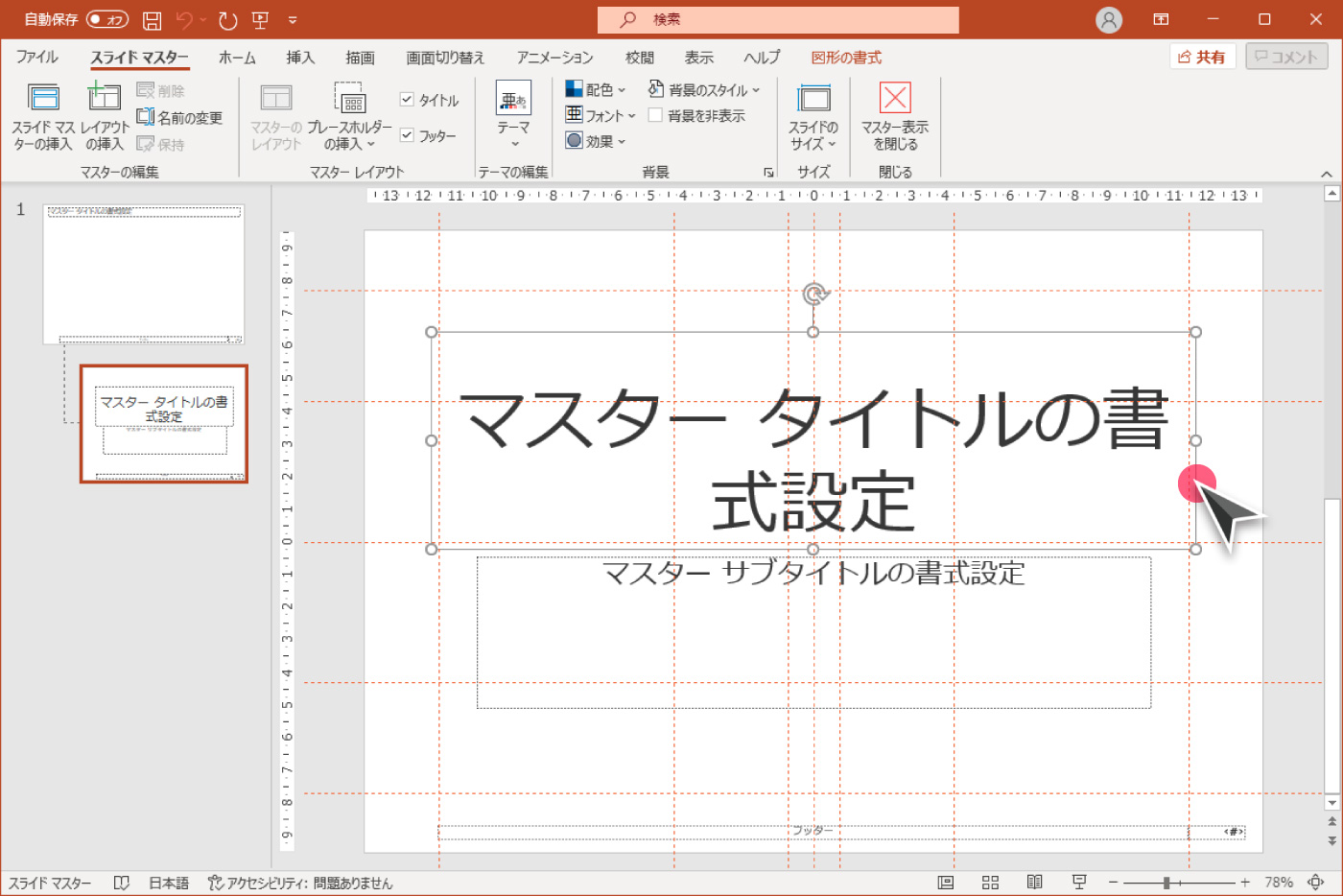The image size is (1343, 896).
Task: Switch to 画面切り替え tab
Action: click(445, 58)
